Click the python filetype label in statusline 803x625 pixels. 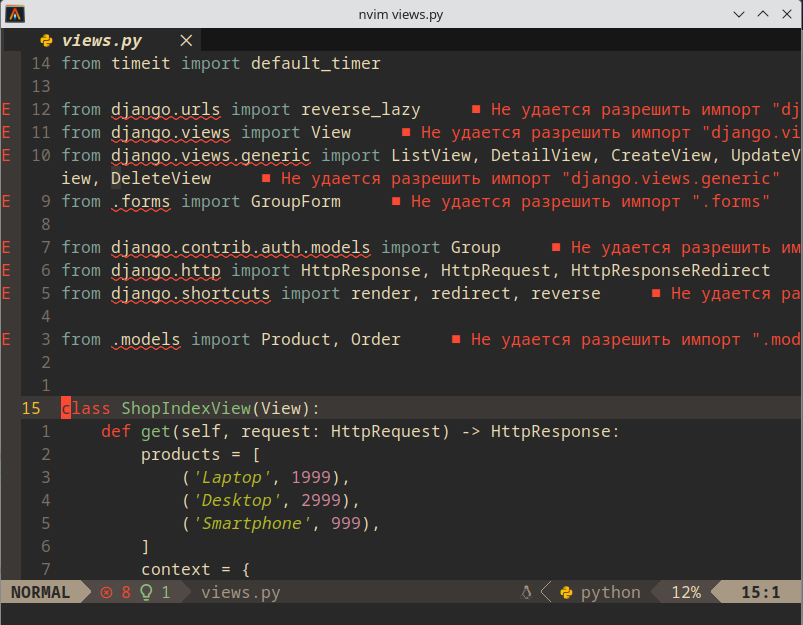point(610,593)
